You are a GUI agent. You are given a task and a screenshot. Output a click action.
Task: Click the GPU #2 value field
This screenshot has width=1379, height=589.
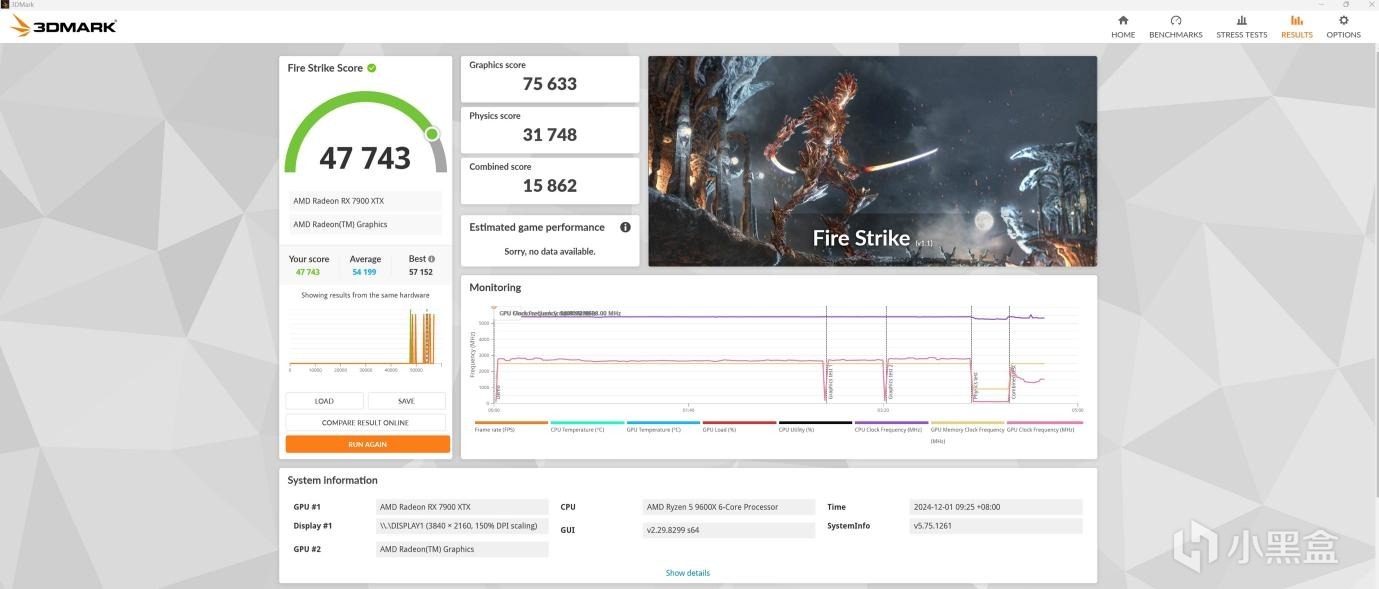coord(463,549)
